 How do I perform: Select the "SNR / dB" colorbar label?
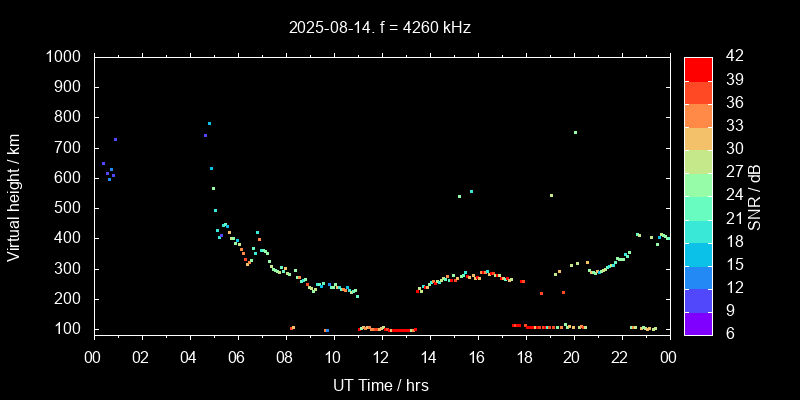[755, 195]
